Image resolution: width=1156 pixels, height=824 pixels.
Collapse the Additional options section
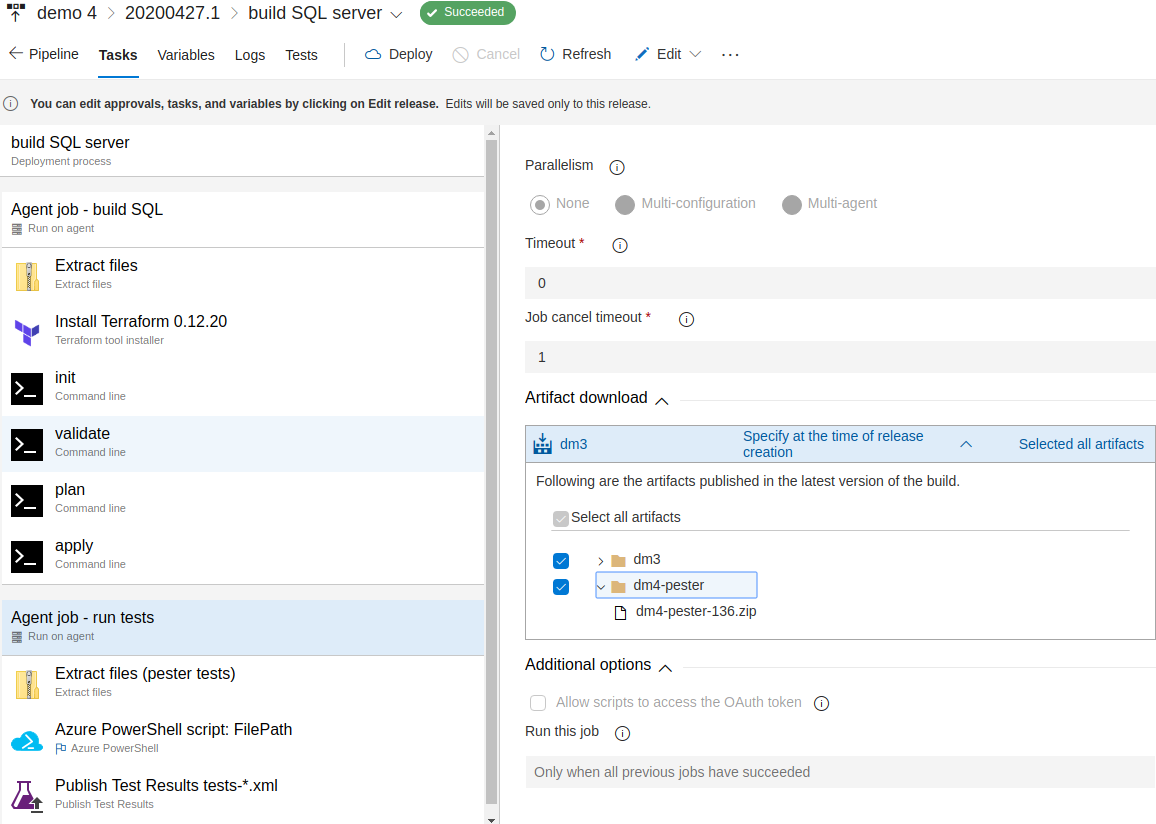[666, 668]
